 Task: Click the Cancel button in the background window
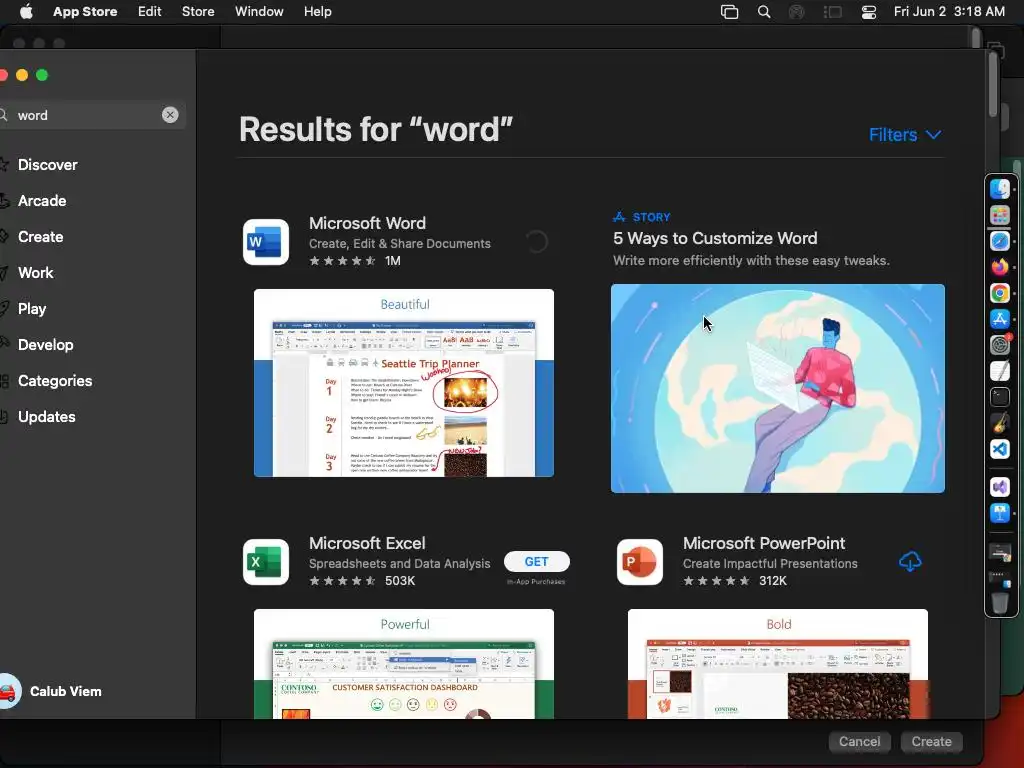click(x=859, y=741)
